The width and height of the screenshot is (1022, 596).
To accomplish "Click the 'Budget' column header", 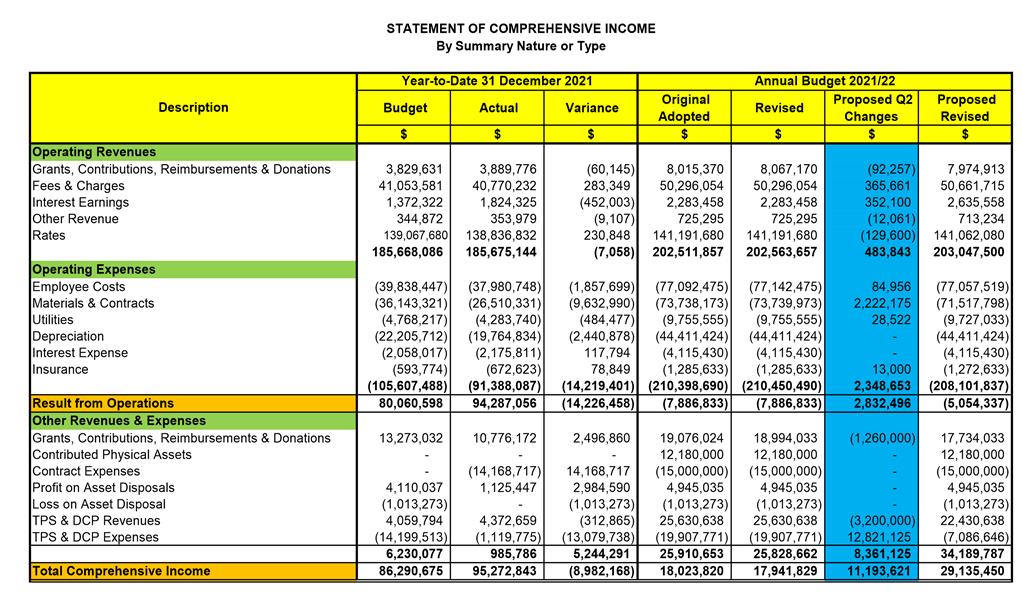I will pyautogui.click(x=405, y=108).
